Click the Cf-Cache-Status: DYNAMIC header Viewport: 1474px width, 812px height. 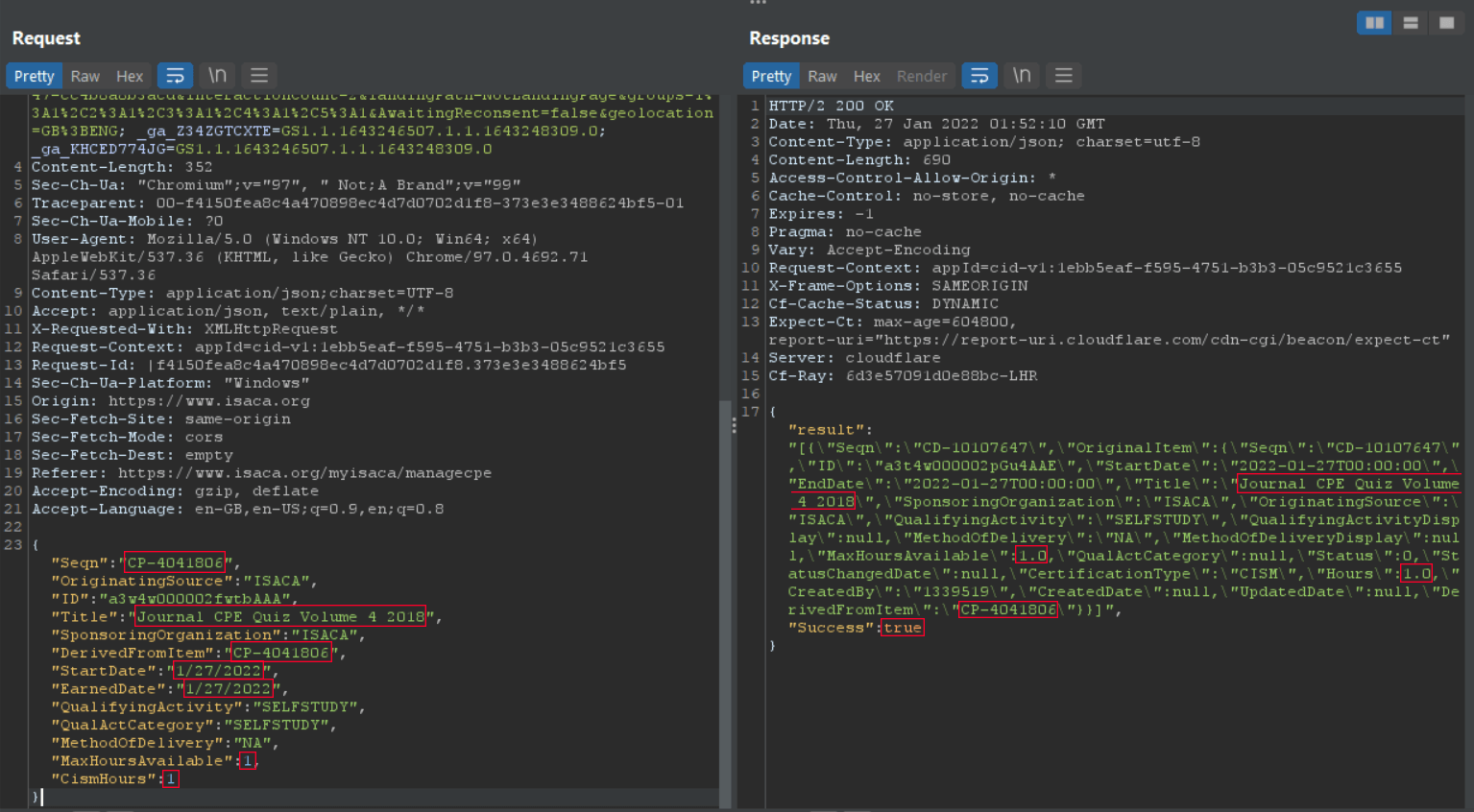tap(883, 304)
